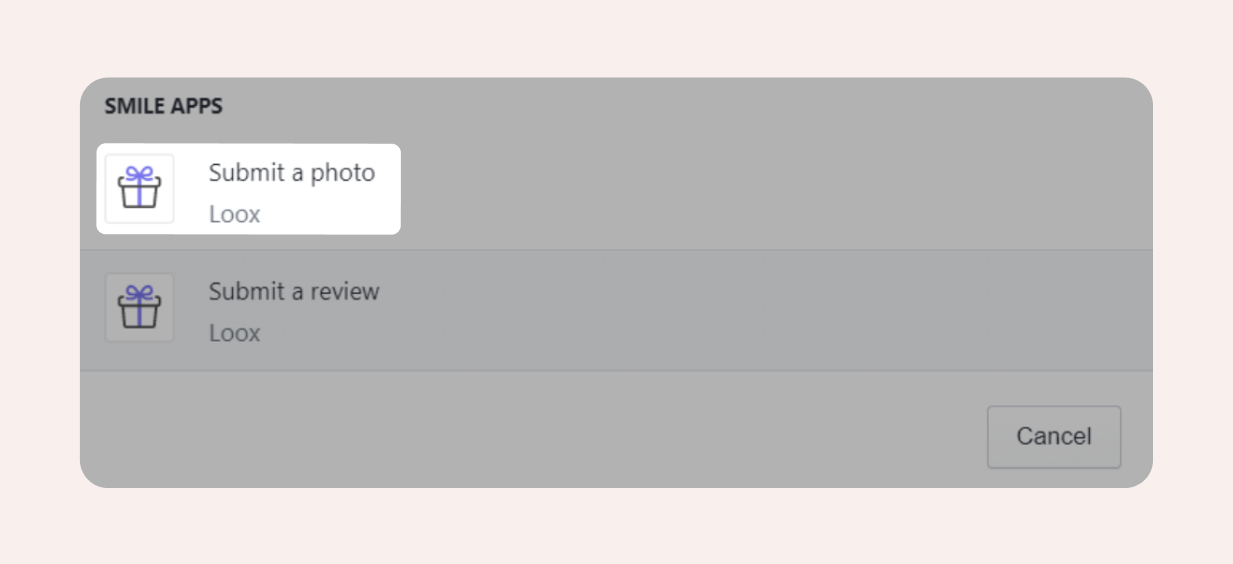This screenshot has width=1233, height=564.
Task: Click the Cancel label text
Action: pos(1054,437)
